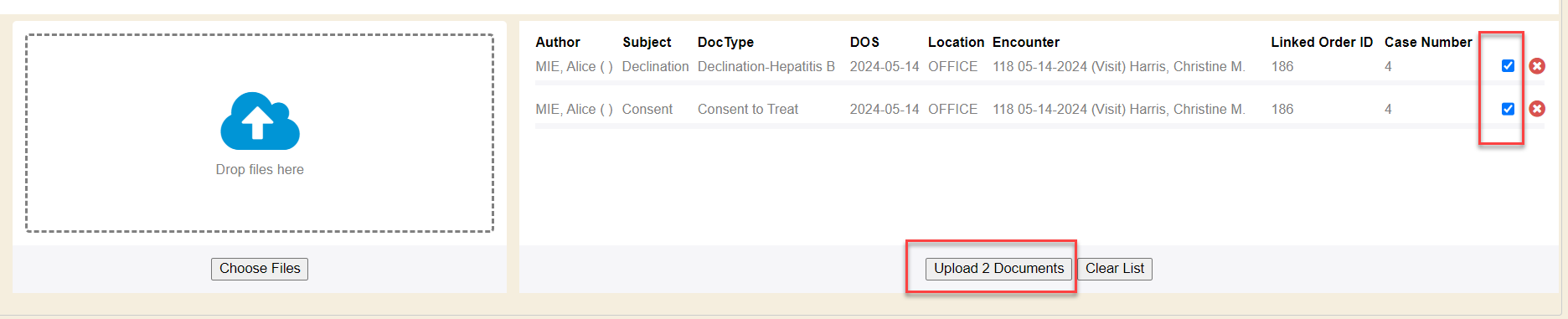Image resolution: width=1568 pixels, height=319 pixels.
Task: Click the blue cloud upload icon
Action: coord(260,121)
